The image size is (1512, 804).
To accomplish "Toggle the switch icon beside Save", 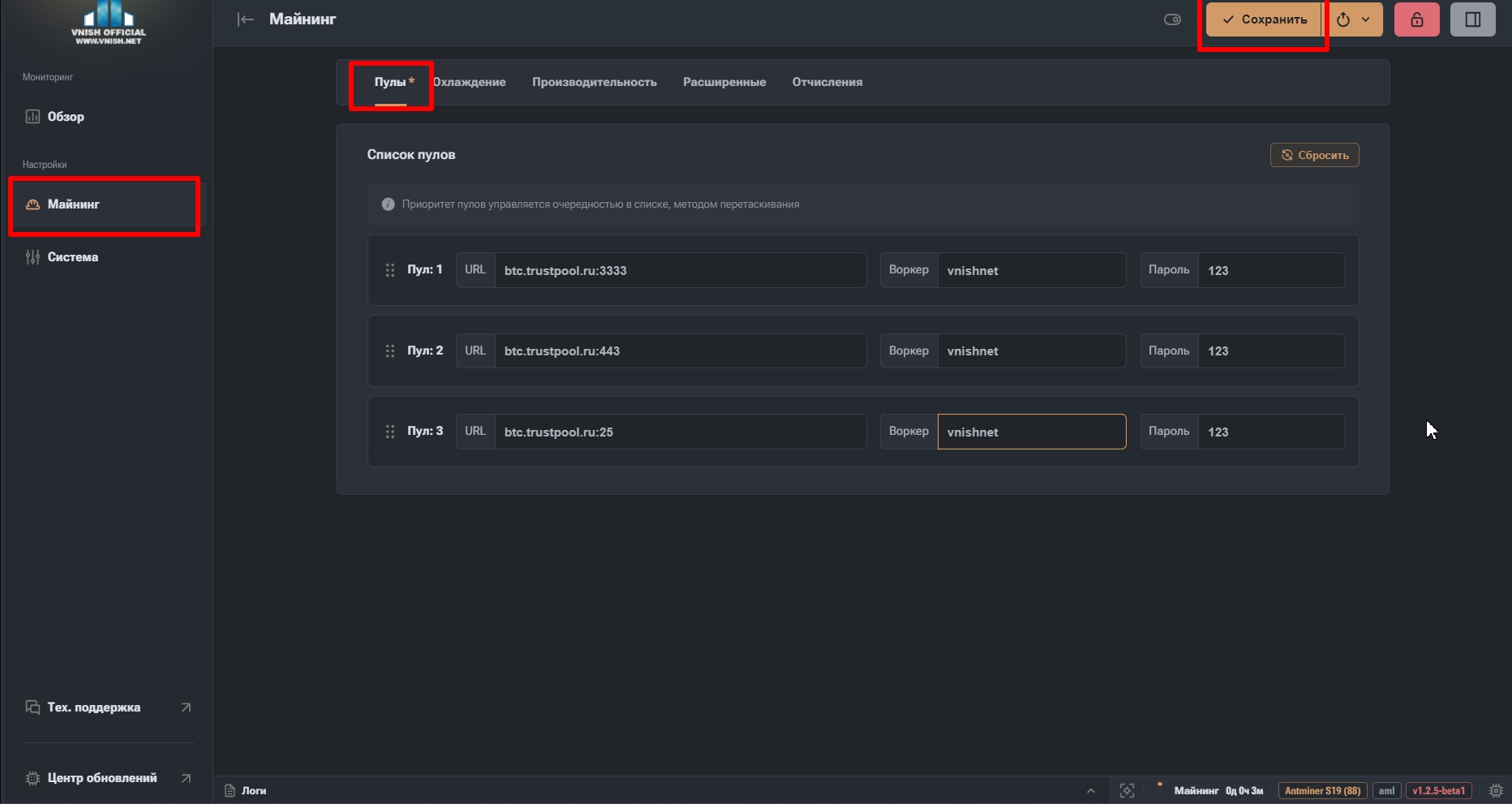I will (1172, 19).
